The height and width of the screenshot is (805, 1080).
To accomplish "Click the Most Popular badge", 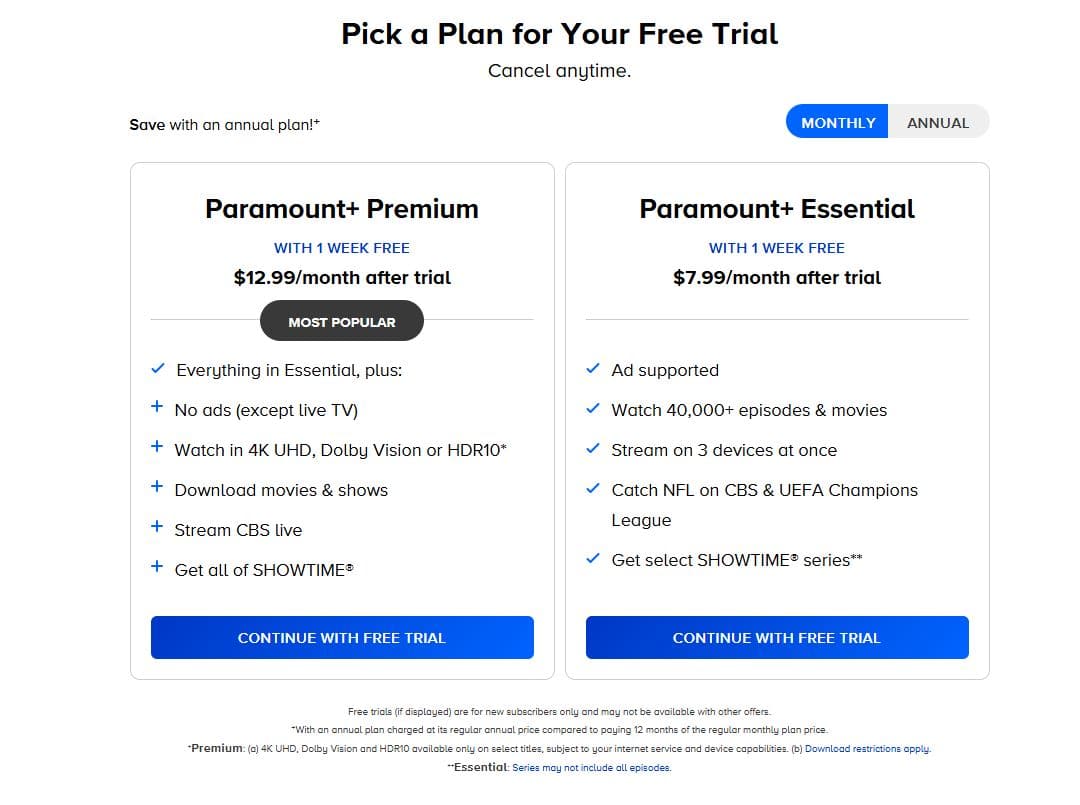I will 342,322.
